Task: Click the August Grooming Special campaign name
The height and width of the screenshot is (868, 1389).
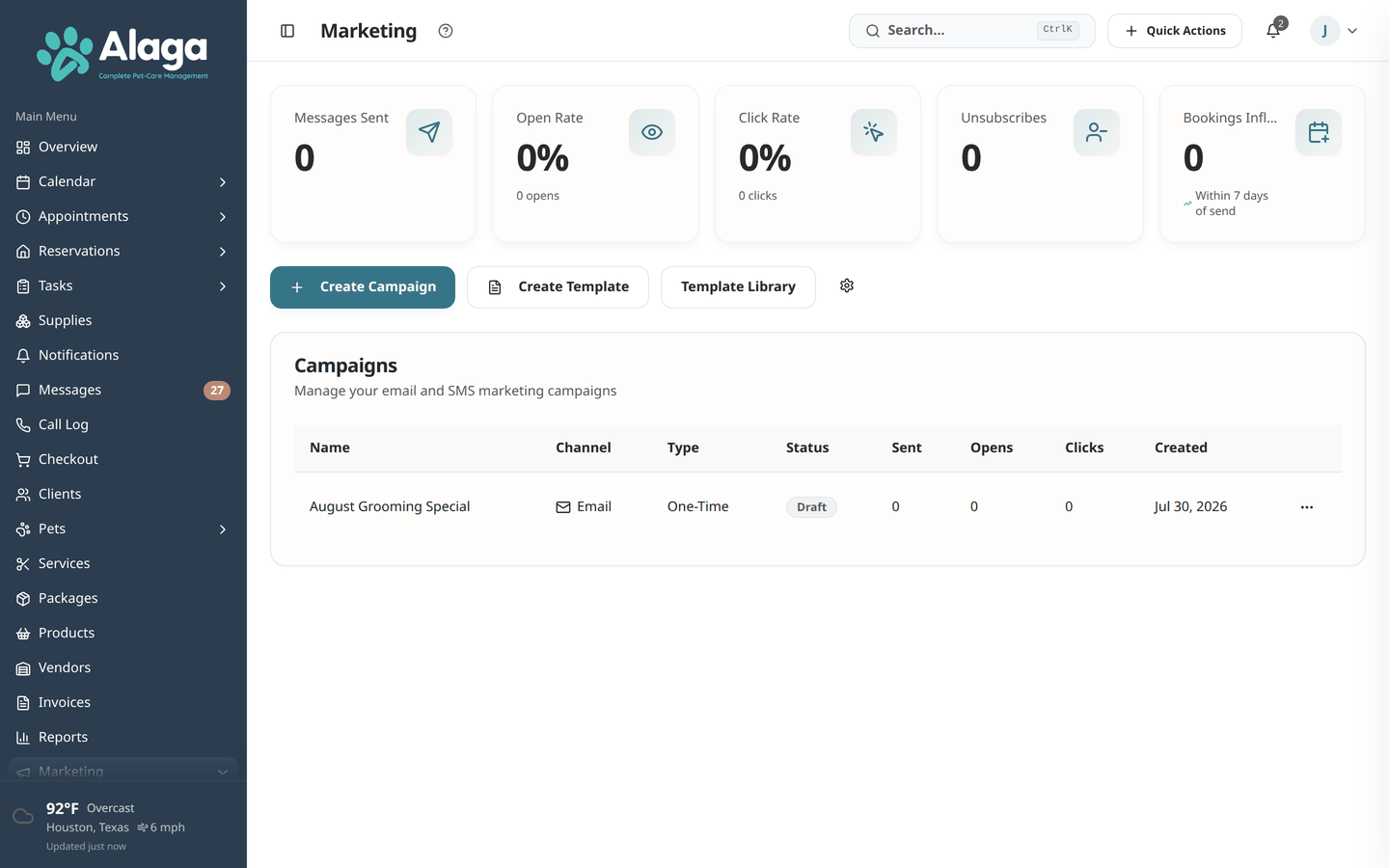Action: 390,507
